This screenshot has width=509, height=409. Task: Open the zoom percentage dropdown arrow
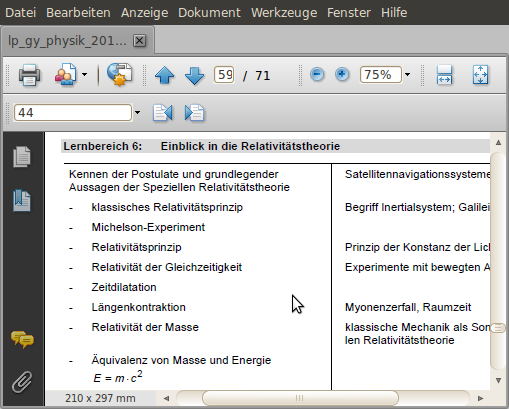(407, 74)
